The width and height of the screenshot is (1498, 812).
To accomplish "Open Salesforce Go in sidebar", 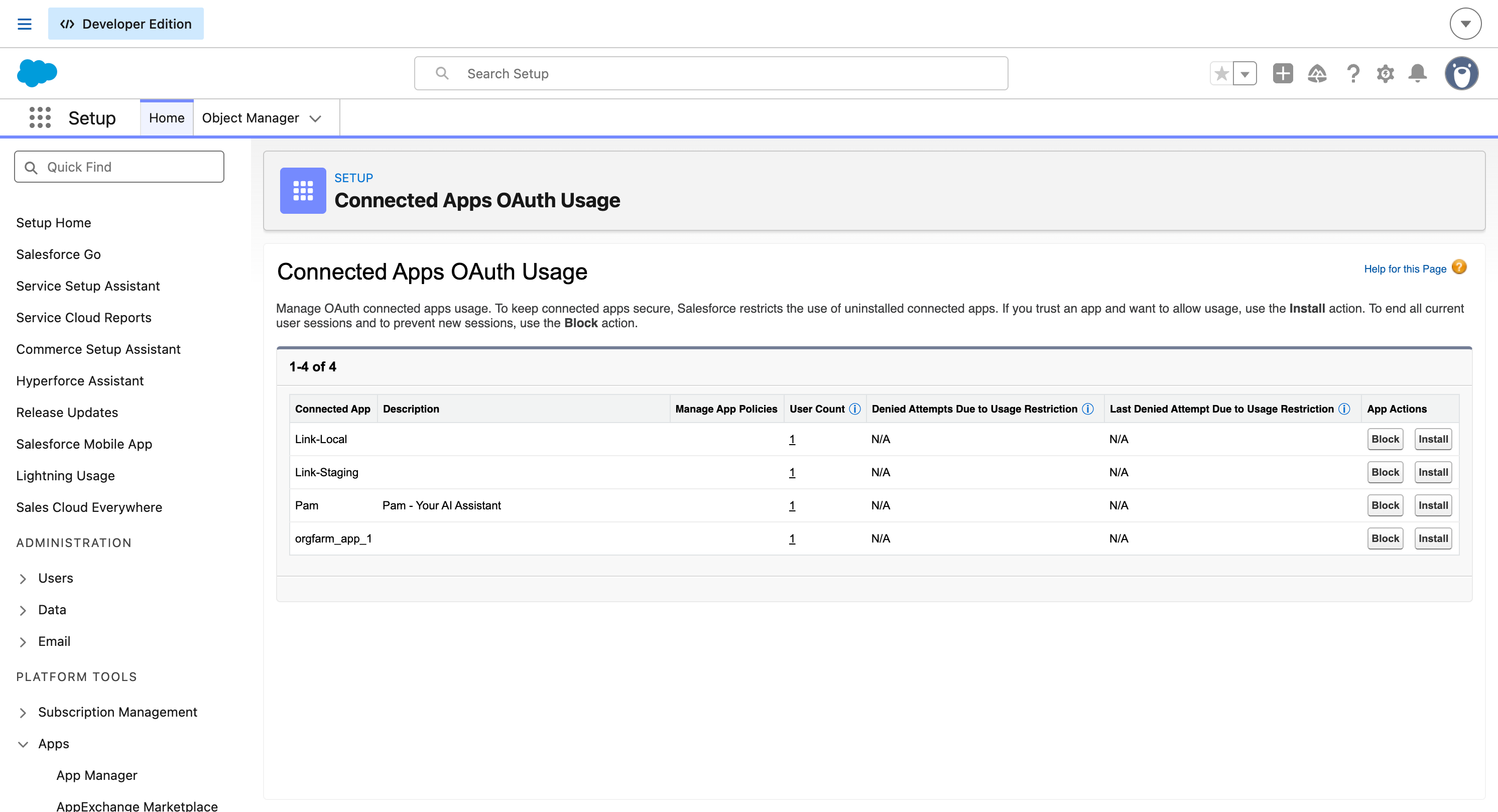I will click(58, 254).
